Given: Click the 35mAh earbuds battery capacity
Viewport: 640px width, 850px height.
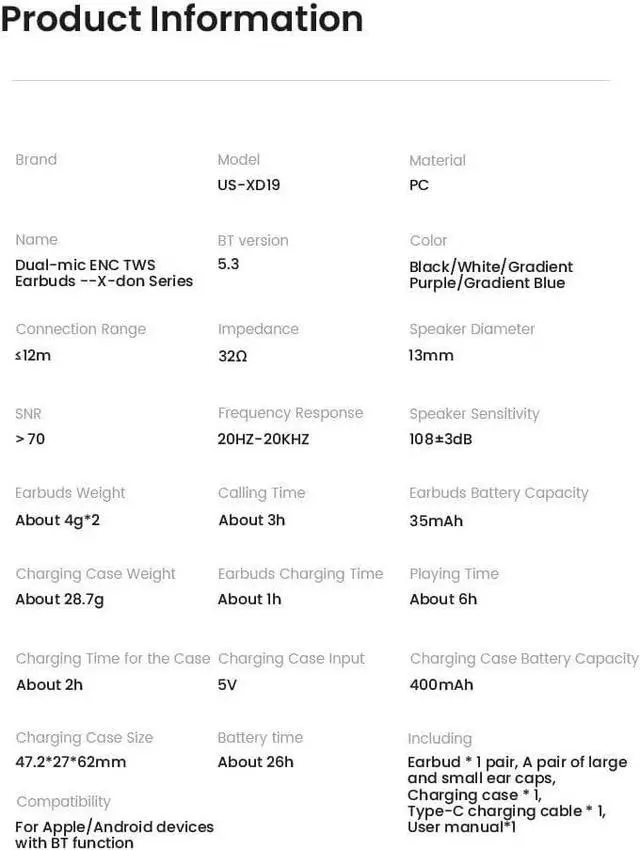Looking at the screenshot, I should click(x=436, y=520).
